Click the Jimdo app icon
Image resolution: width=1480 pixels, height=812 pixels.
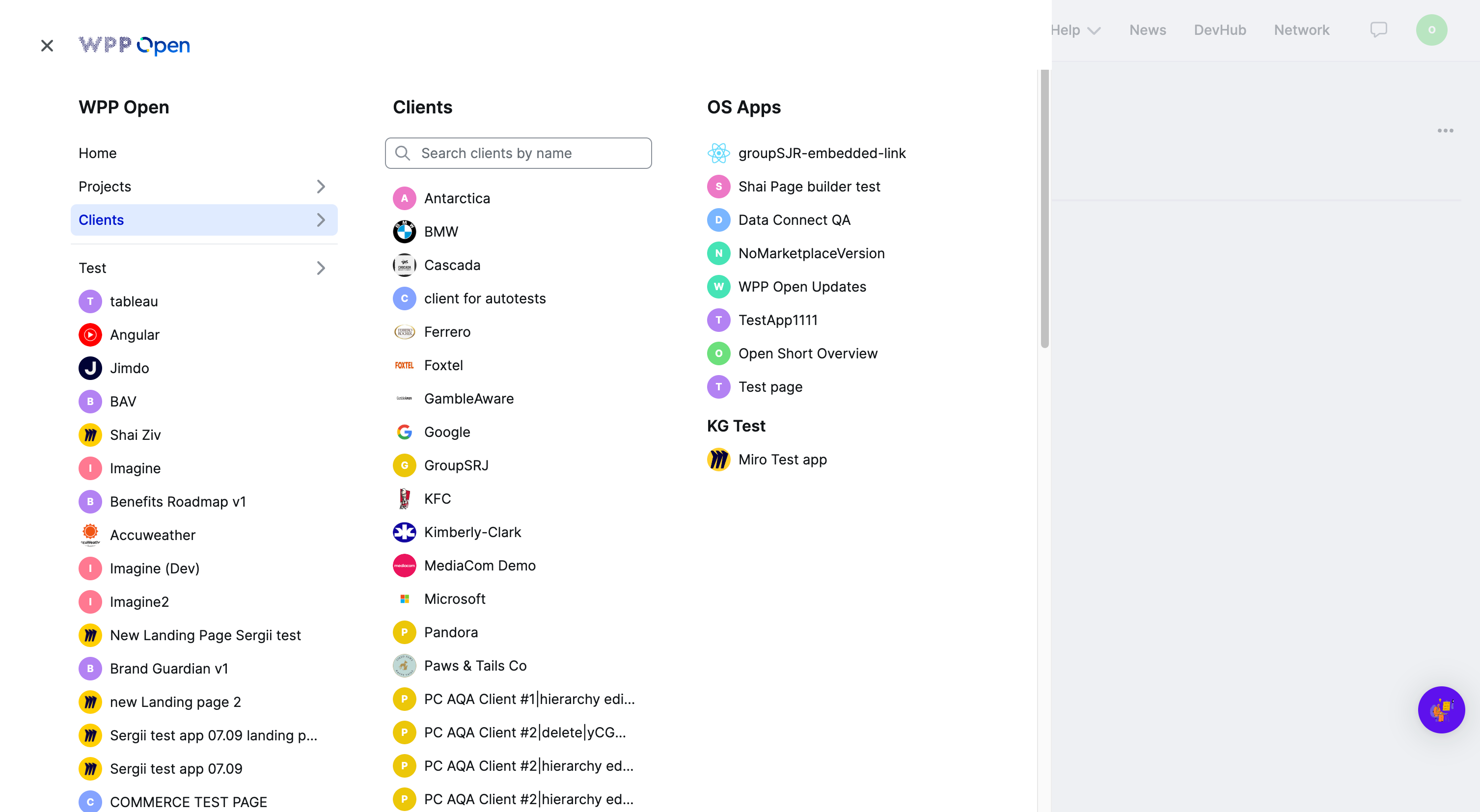coord(90,368)
